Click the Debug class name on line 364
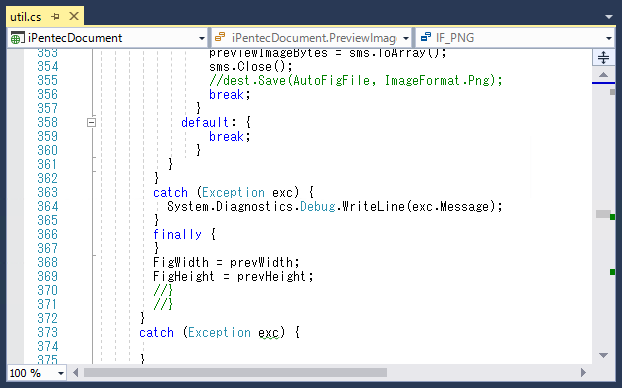The height and width of the screenshot is (388, 622). [x=318, y=206]
